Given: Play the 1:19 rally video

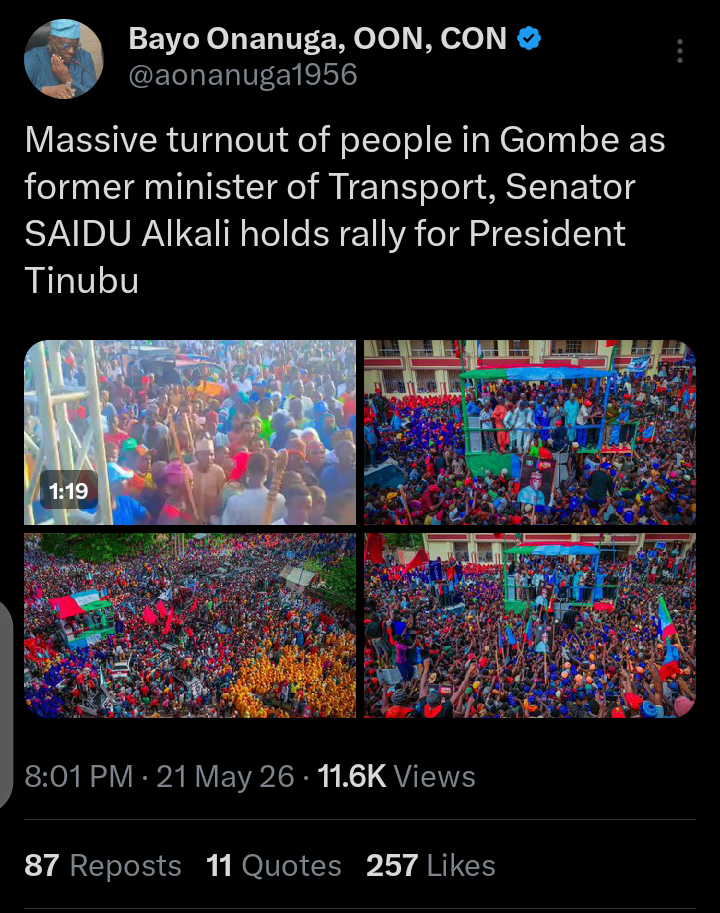Looking at the screenshot, I should pos(190,432).
